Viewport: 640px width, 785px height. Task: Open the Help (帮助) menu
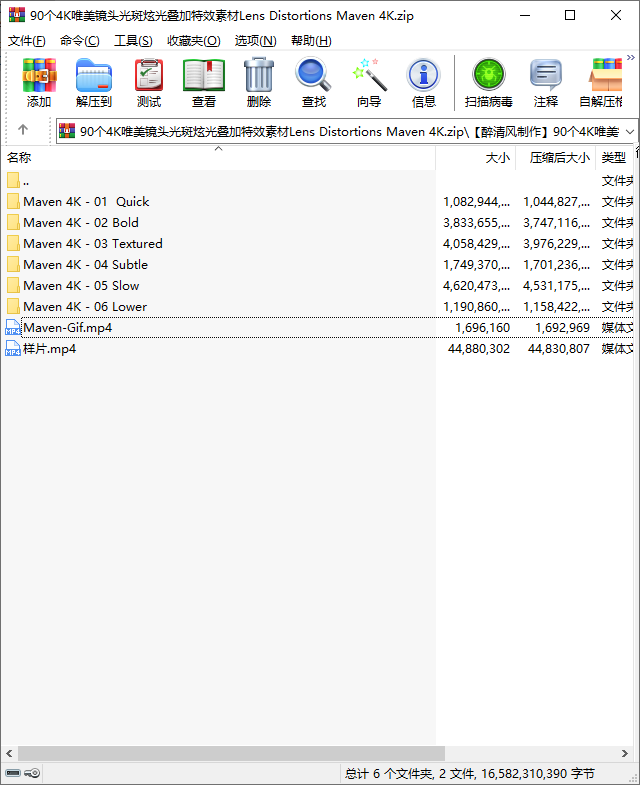[x=311, y=41]
